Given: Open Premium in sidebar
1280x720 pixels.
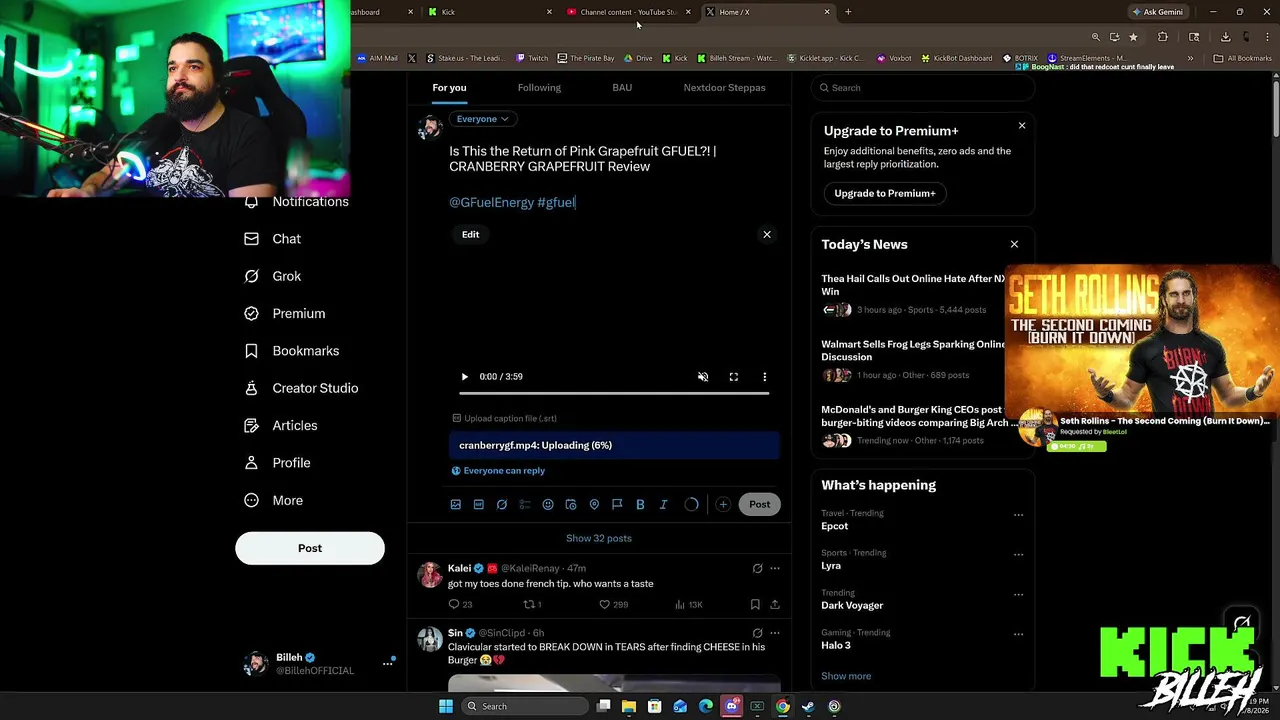Looking at the screenshot, I should 285,314.
